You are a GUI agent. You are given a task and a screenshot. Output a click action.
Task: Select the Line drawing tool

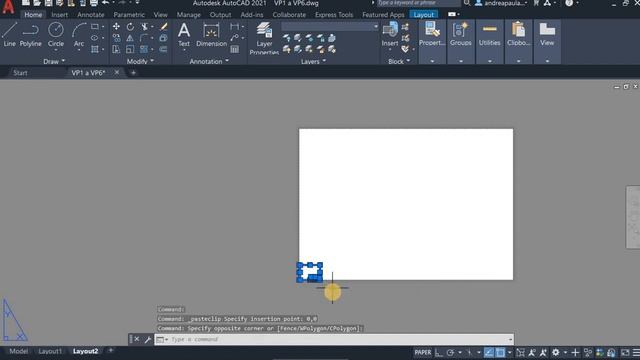point(9,35)
